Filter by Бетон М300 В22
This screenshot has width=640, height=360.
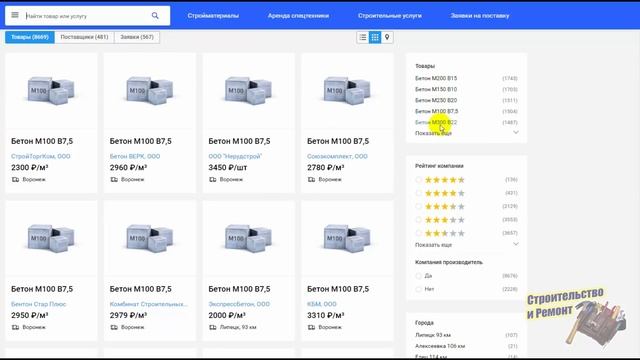pyautogui.click(x=436, y=122)
